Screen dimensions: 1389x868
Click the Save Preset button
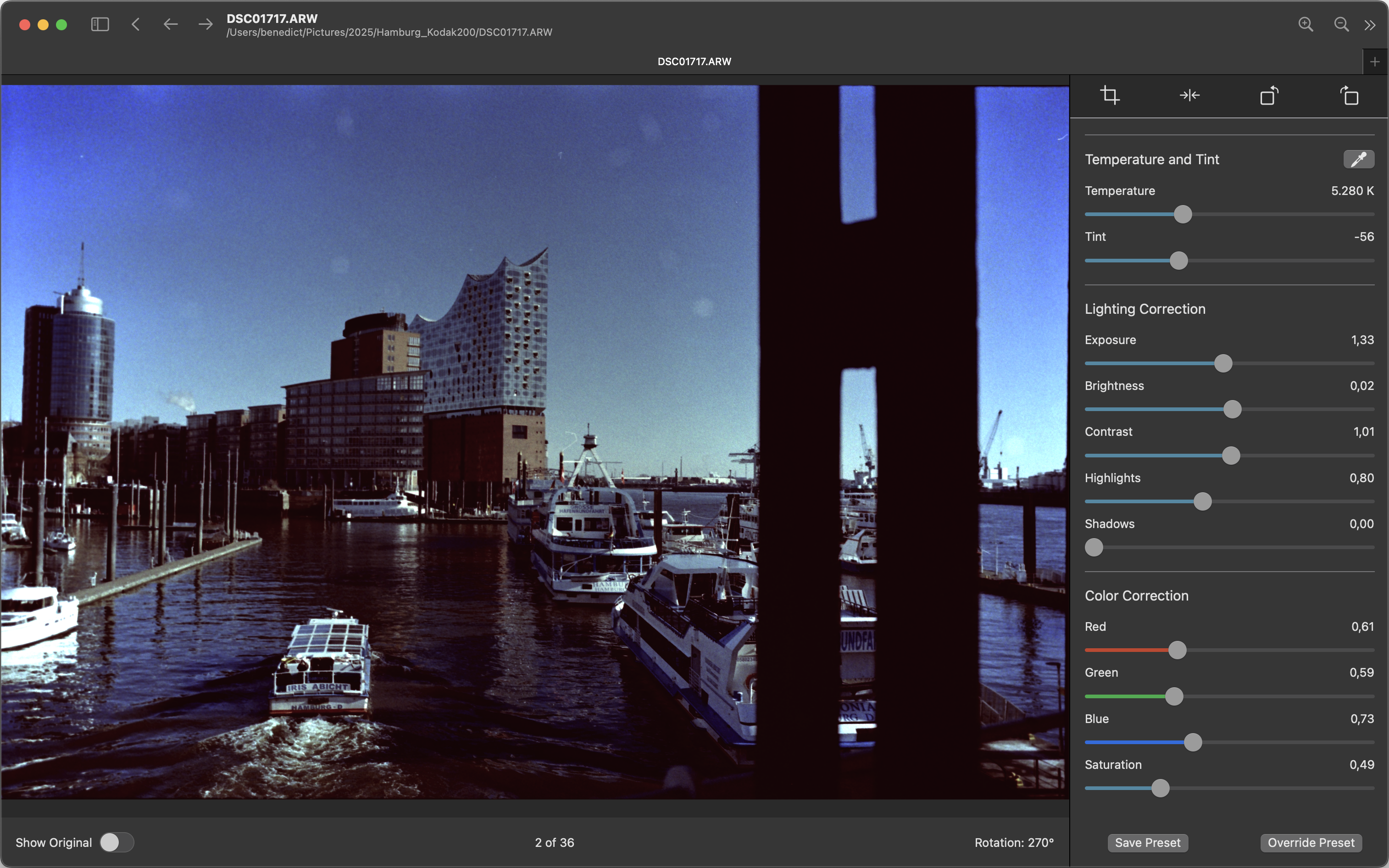tap(1147, 842)
